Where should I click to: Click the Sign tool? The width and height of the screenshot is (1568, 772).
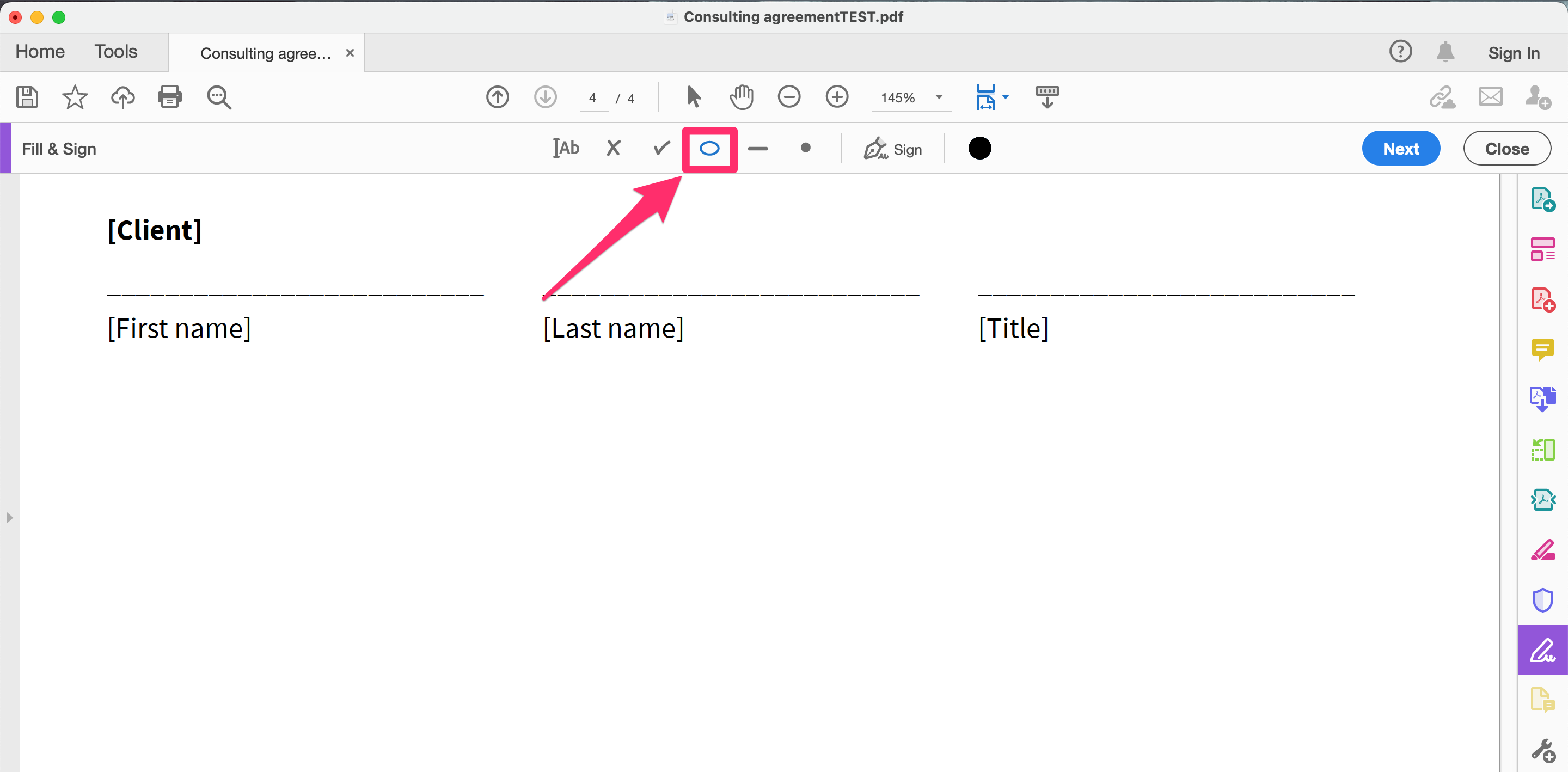point(893,148)
